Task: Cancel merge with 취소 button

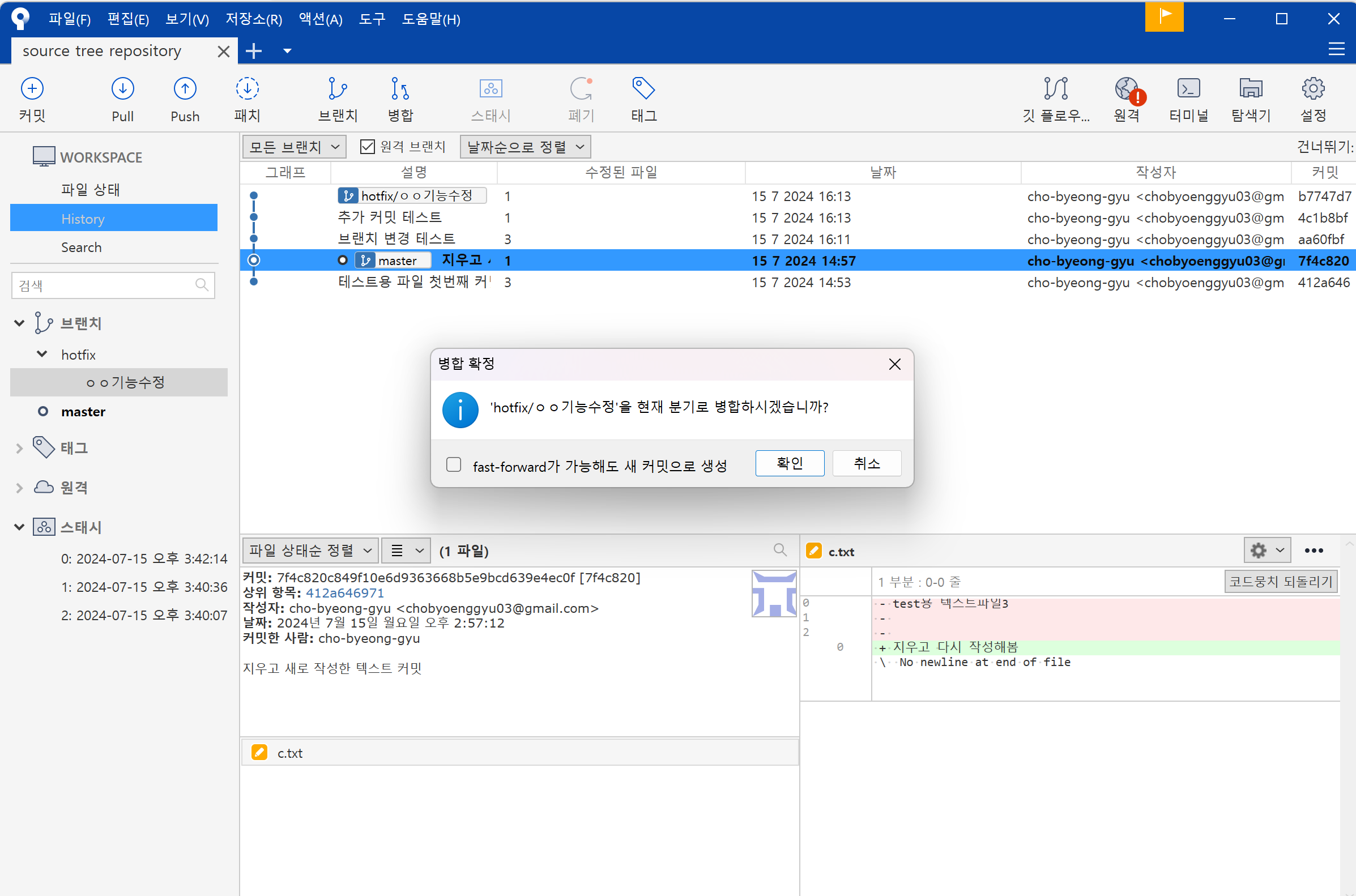Action: point(867,463)
